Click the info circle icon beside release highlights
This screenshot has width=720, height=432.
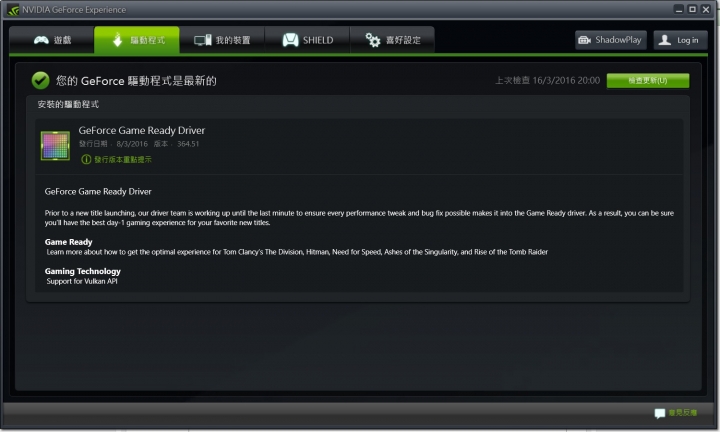(x=86, y=159)
